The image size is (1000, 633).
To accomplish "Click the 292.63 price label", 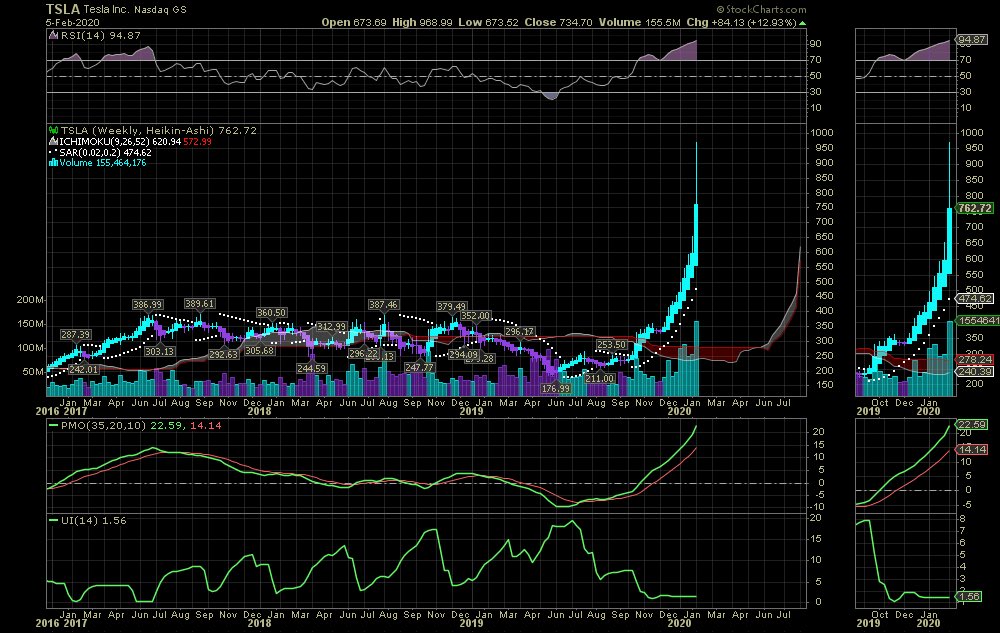I will coord(223,354).
